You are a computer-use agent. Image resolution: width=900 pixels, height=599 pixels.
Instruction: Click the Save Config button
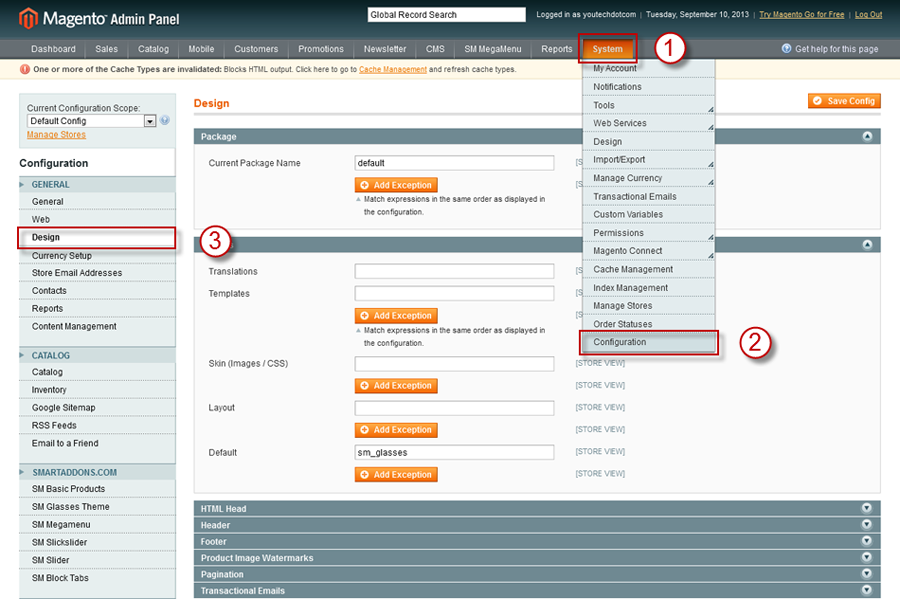[x=844, y=101]
